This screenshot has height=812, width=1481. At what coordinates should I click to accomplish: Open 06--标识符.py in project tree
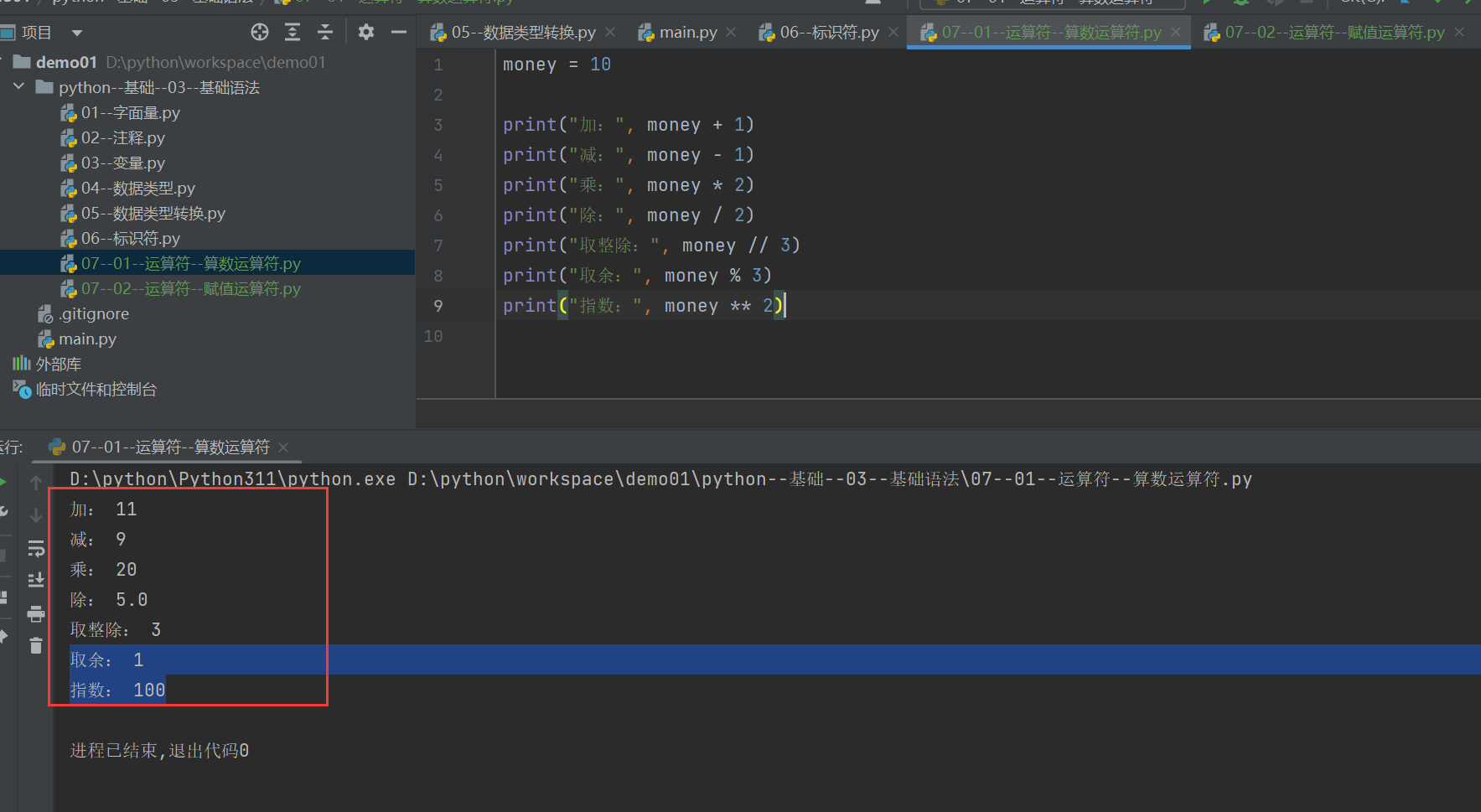(x=131, y=239)
